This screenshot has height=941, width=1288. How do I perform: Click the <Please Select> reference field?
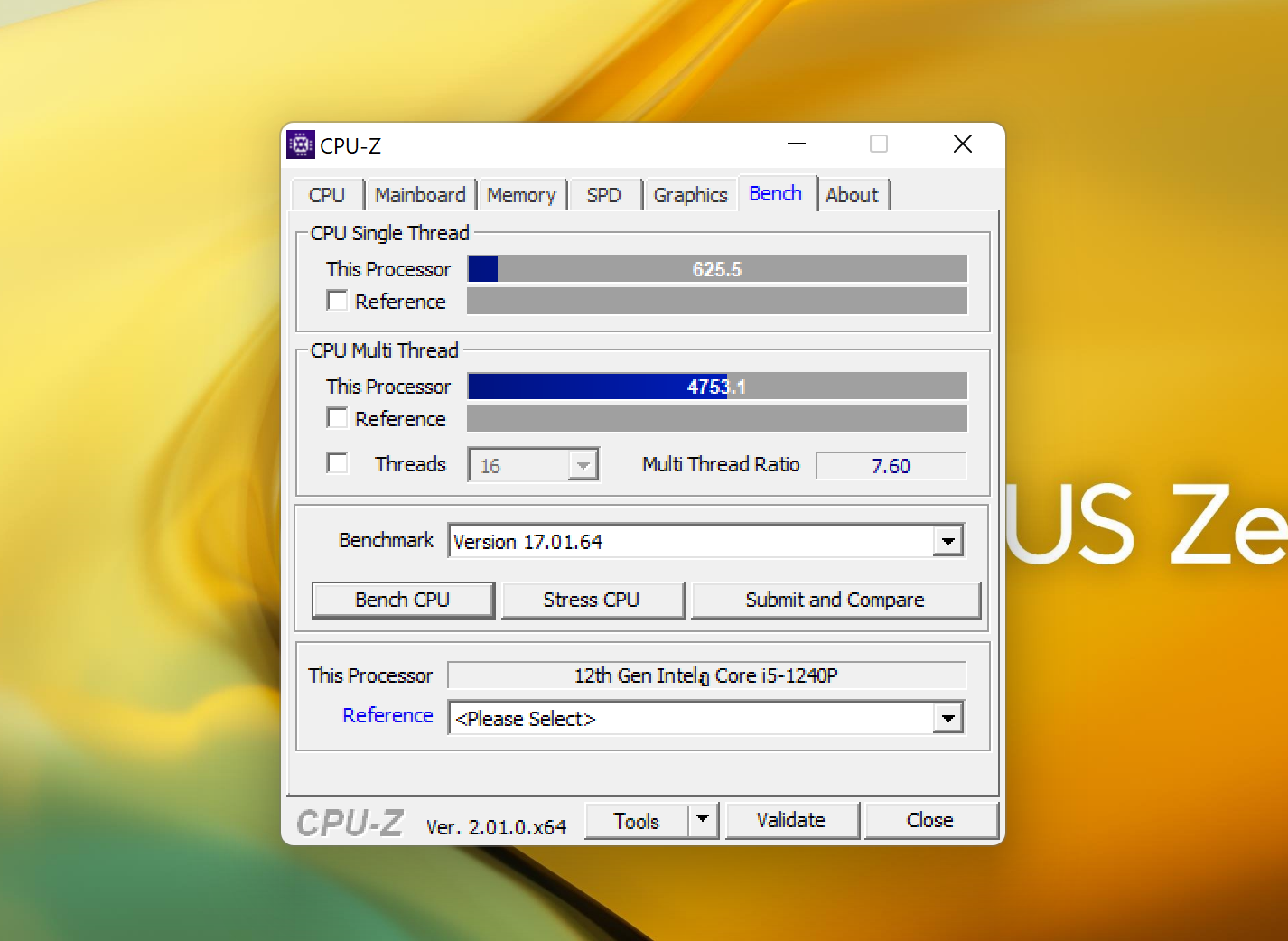point(706,718)
